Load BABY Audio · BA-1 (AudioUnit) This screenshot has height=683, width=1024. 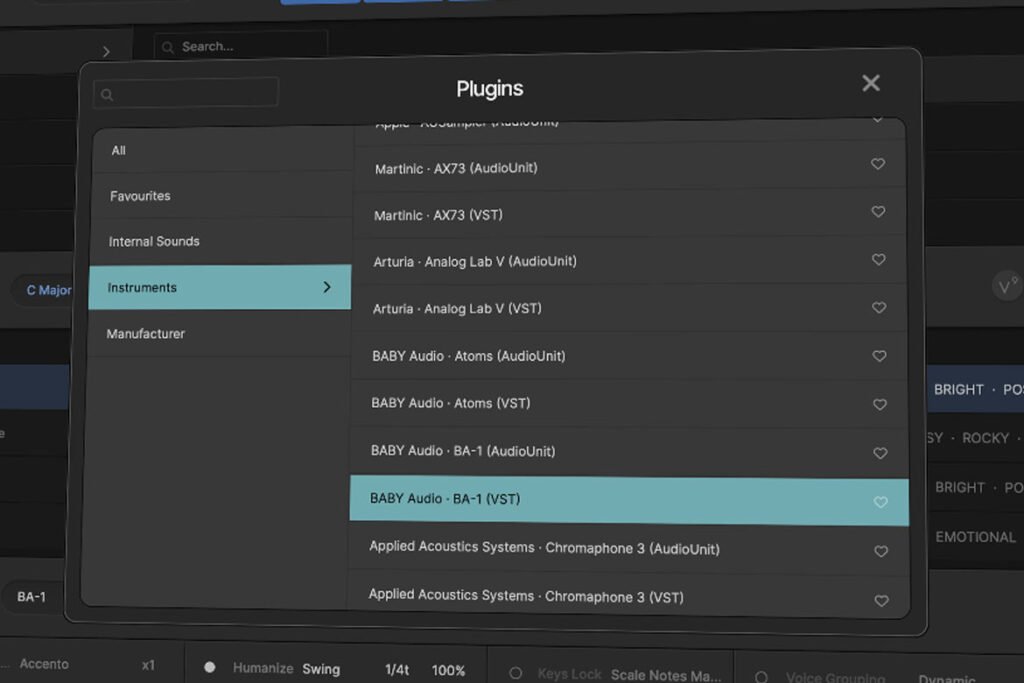point(629,452)
